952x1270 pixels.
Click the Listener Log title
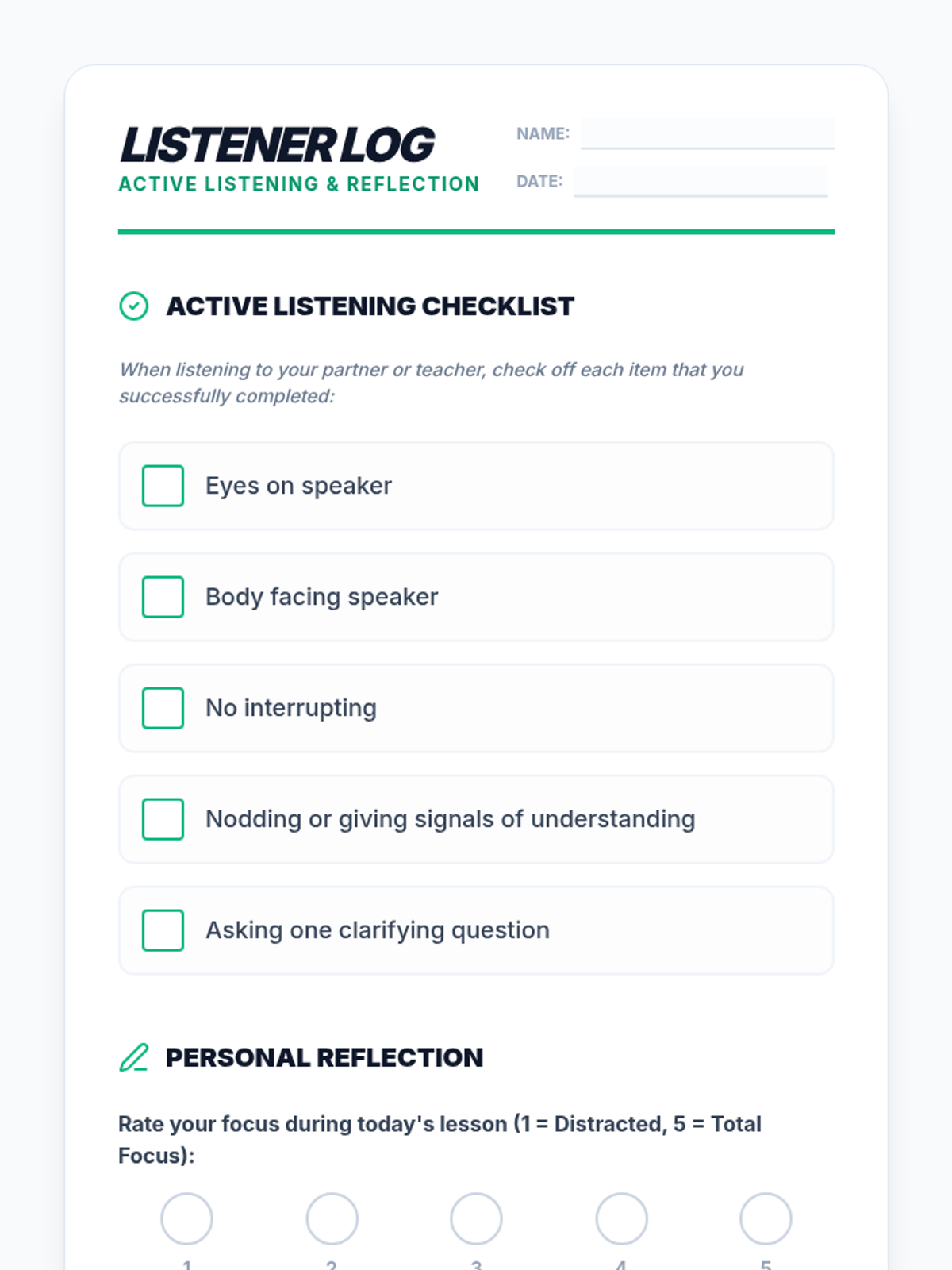point(277,145)
